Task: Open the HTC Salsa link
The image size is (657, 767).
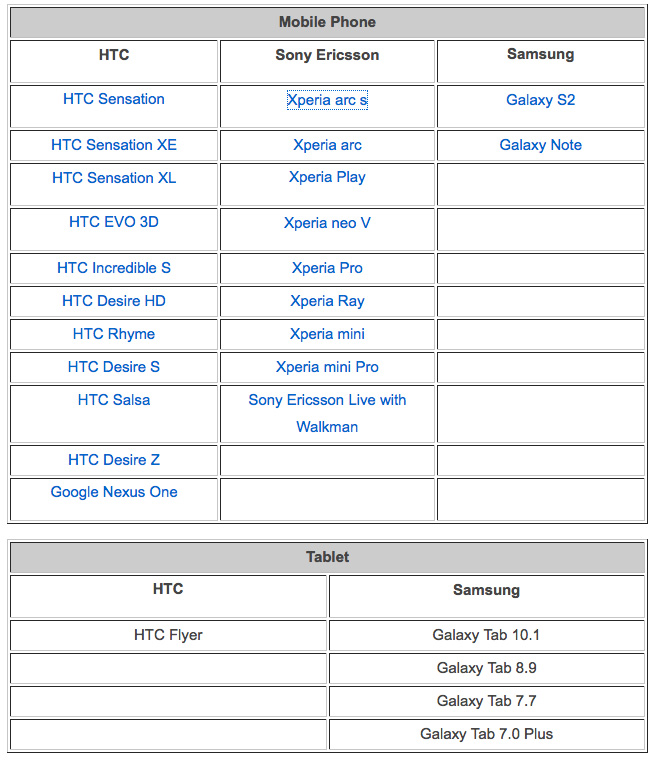Action: pyautogui.click(x=114, y=400)
